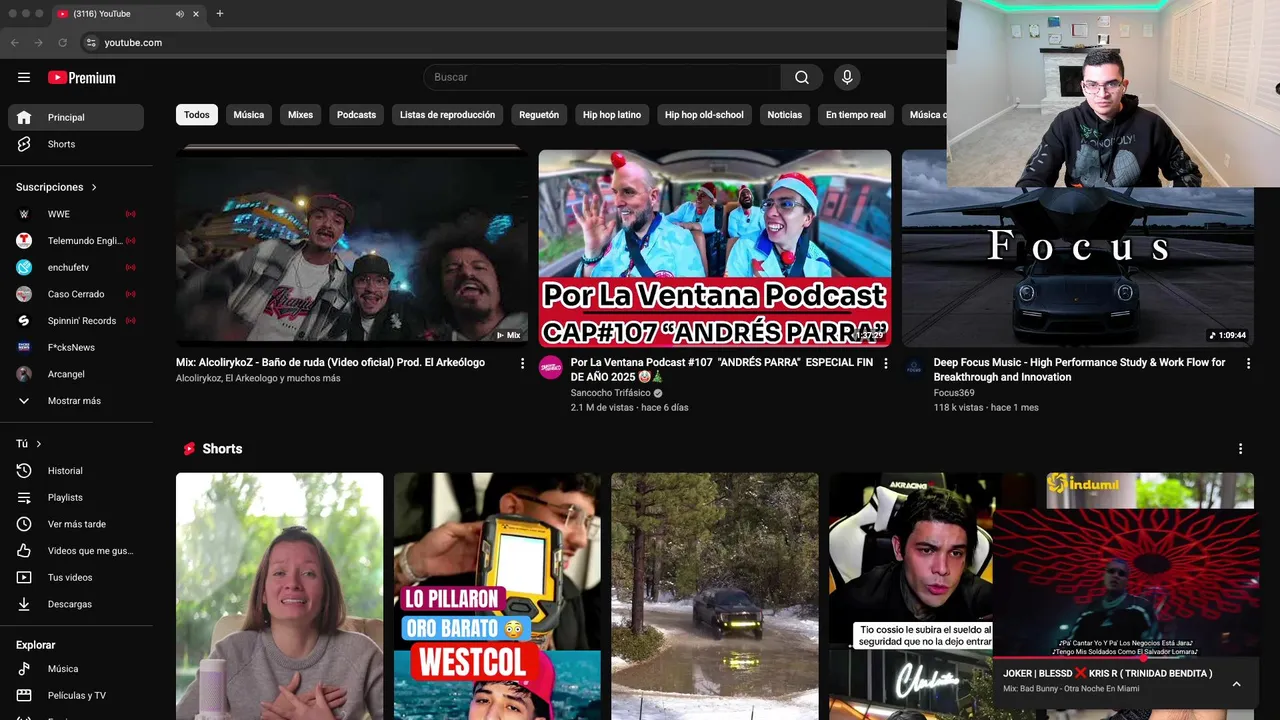Viewport: 1280px width, 720px height.
Task: Open Caso Cerrado subscription
Action: click(76, 294)
